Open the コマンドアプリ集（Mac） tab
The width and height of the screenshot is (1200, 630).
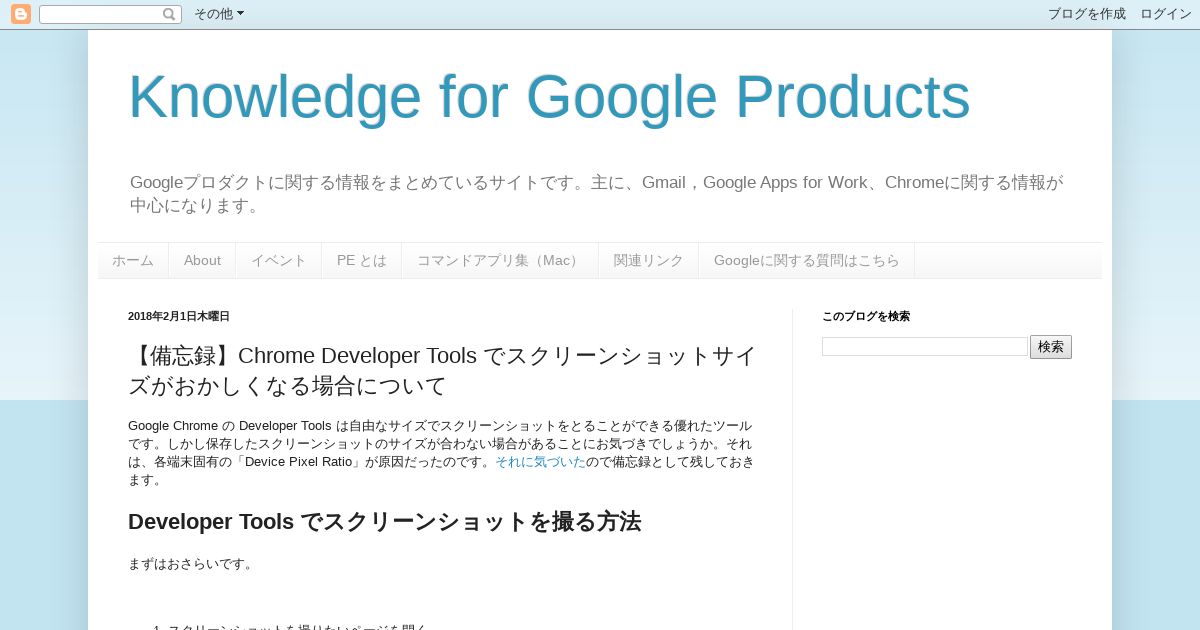tap(500, 260)
